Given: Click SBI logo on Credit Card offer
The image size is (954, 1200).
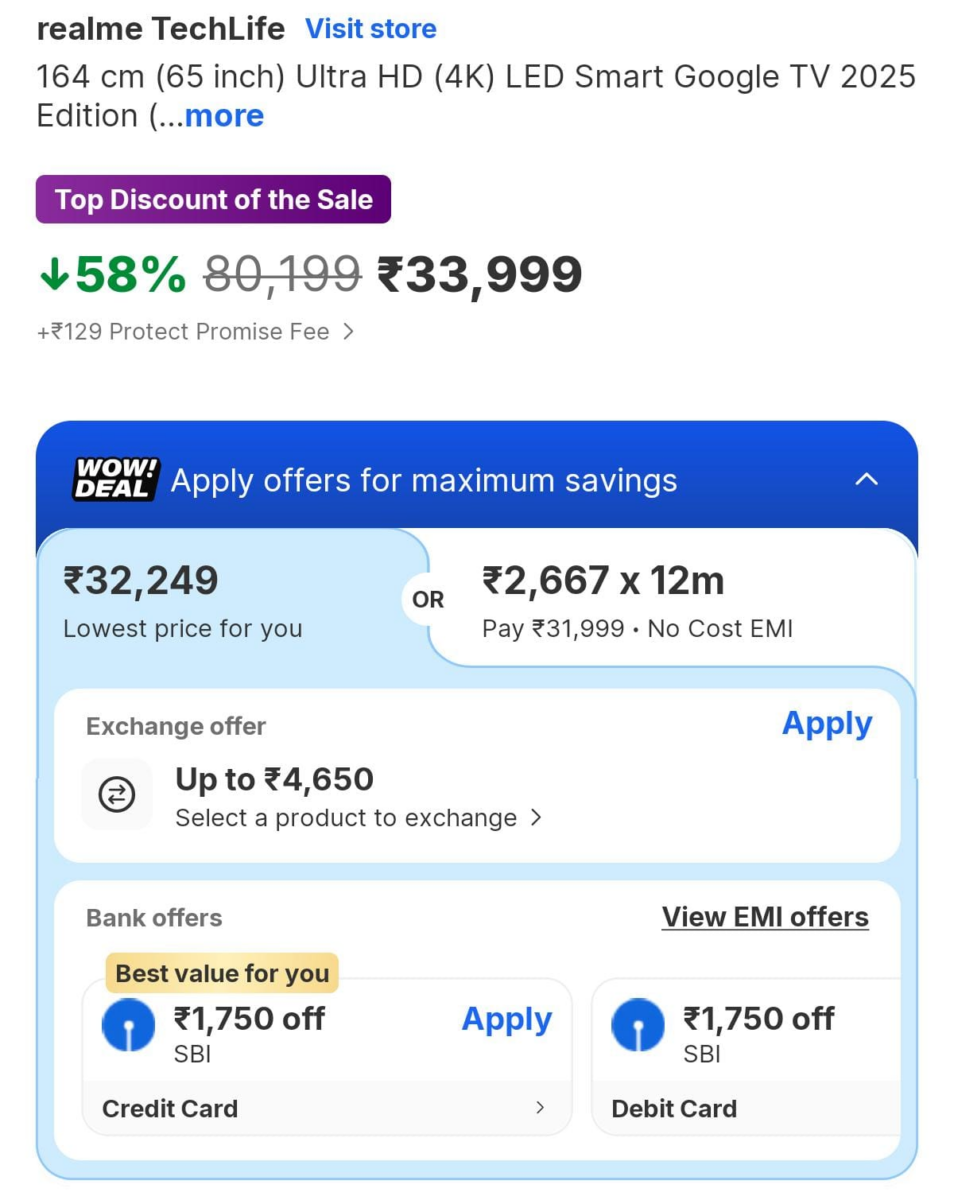Looking at the screenshot, I should (x=128, y=1026).
